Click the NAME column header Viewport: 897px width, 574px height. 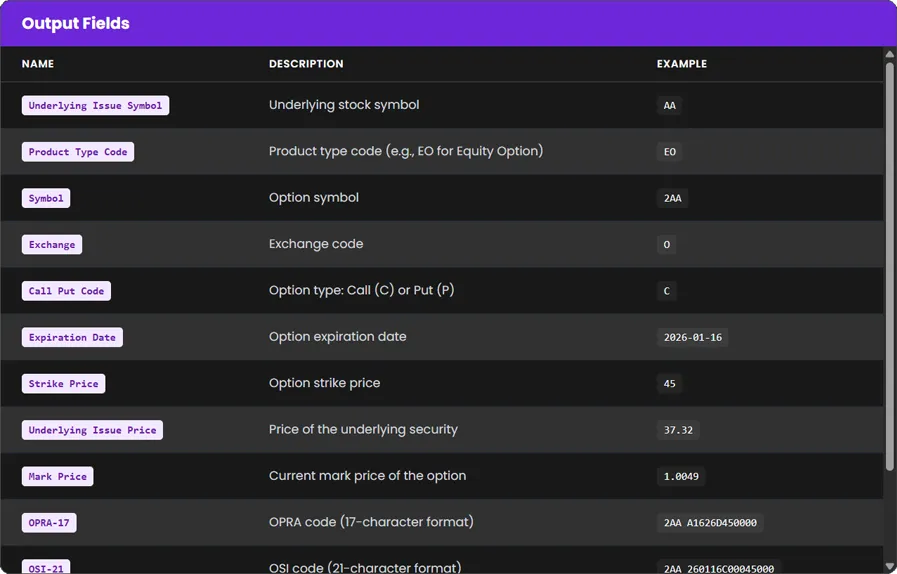click(x=38, y=64)
